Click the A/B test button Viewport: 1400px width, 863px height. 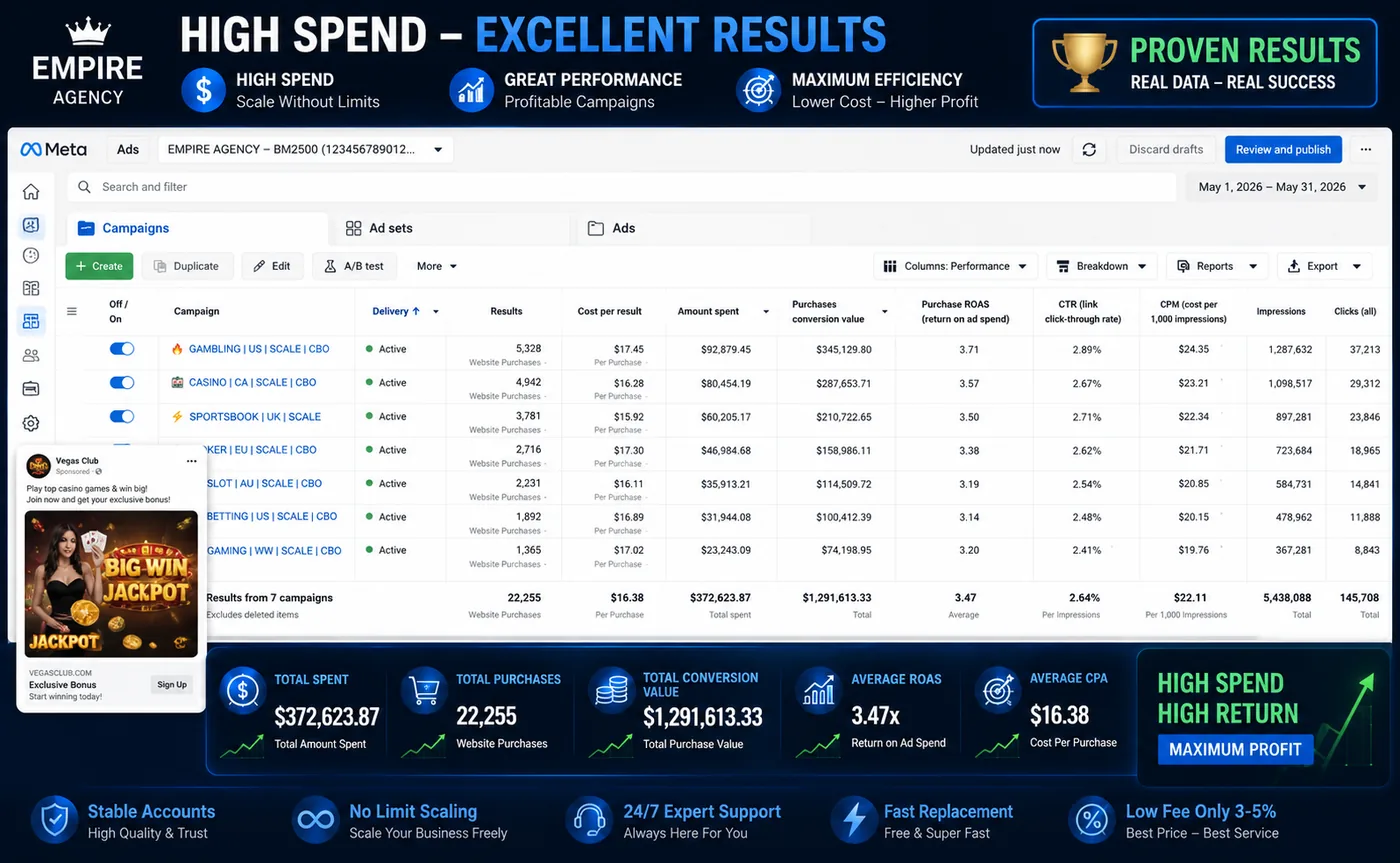355,266
